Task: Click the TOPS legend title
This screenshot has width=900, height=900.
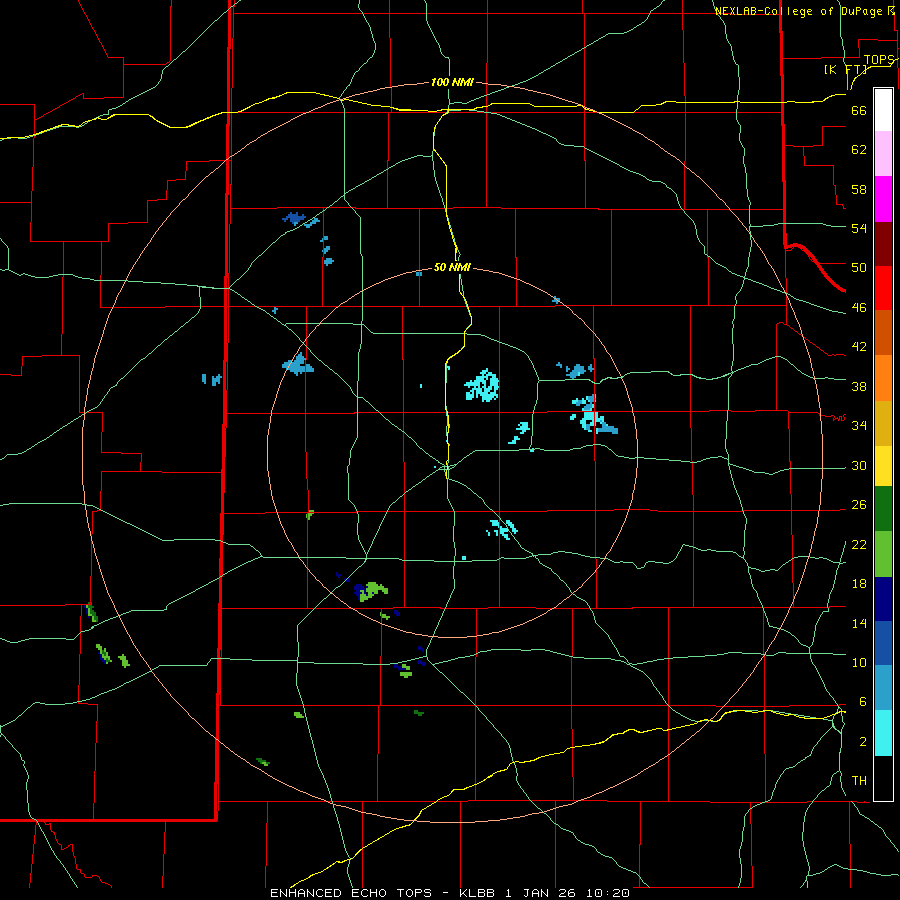Action: pyautogui.click(x=879, y=60)
